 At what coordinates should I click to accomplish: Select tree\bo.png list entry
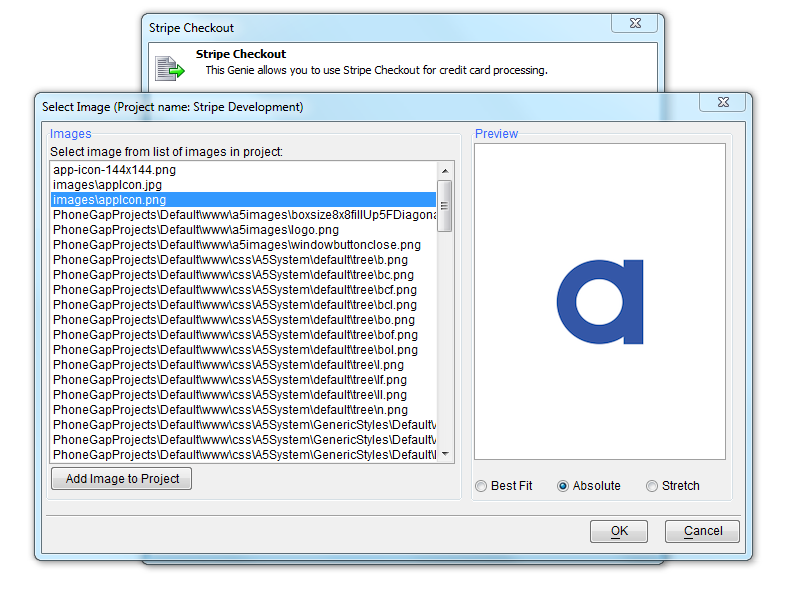click(244, 320)
